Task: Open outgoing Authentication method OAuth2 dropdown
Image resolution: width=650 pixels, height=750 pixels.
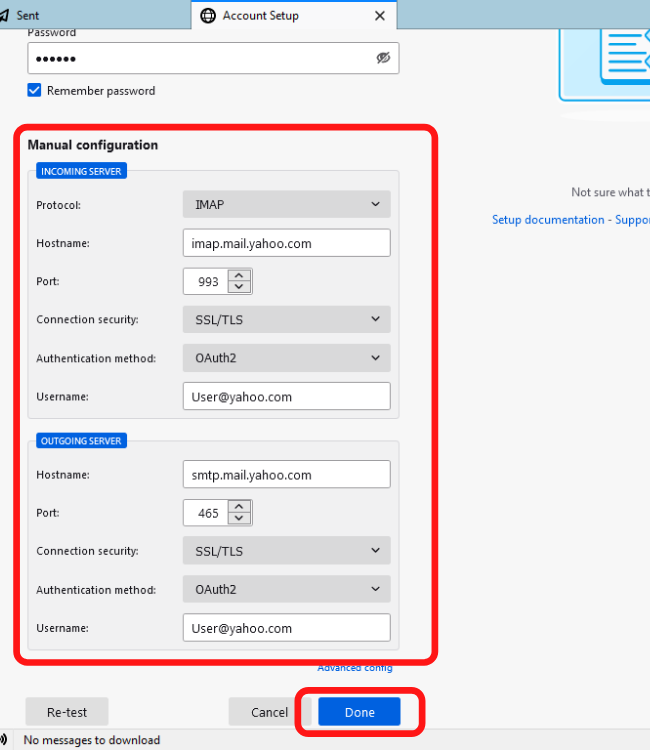Action: pyautogui.click(x=286, y=589)
